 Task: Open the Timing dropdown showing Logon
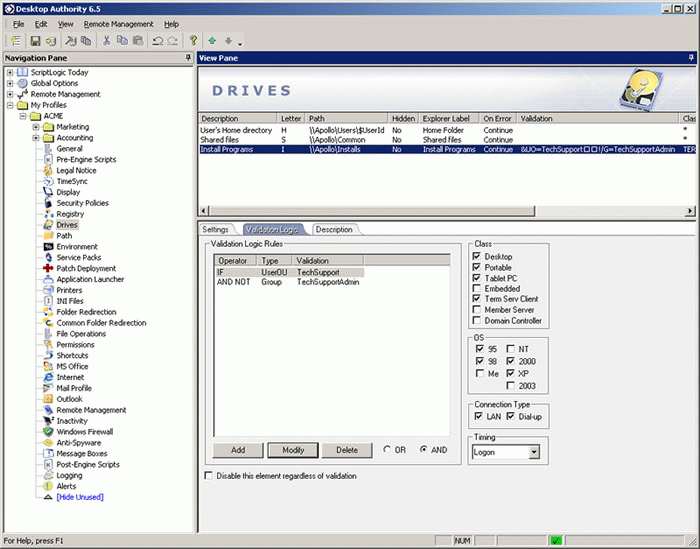pyautogui.click(x=533, y=453)
